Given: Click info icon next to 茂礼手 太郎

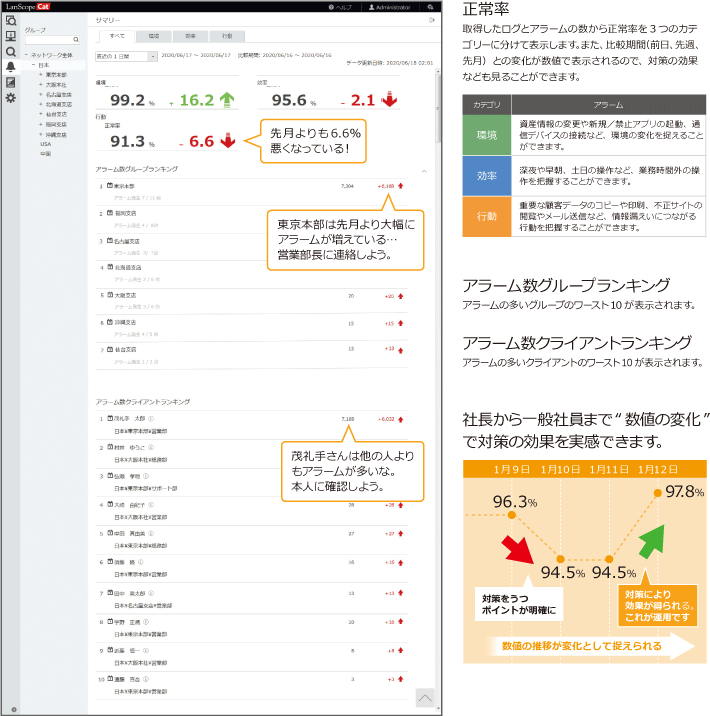Looking at the screenshot, I should [151, 418].
